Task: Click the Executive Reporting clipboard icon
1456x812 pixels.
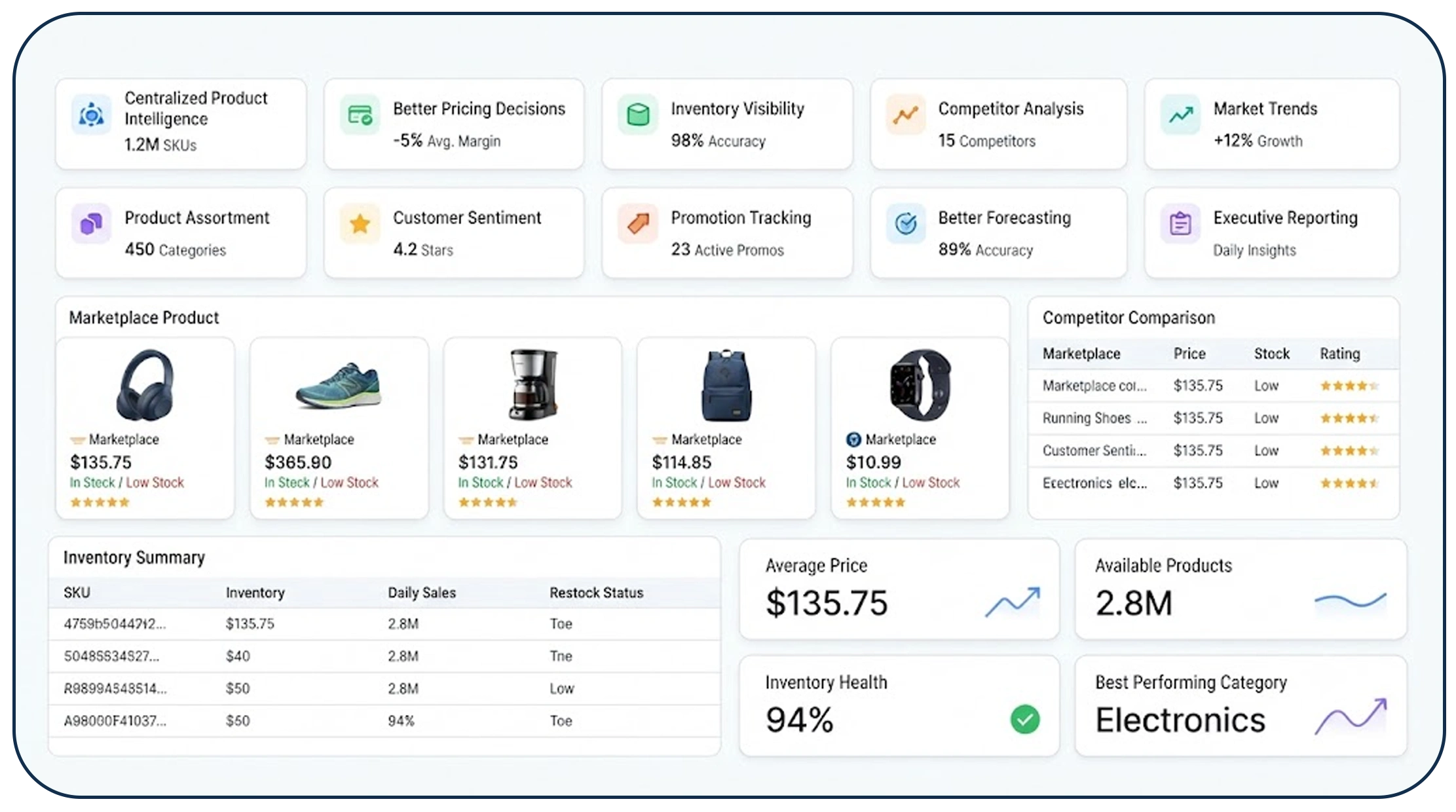Action: coord(1181,224)
